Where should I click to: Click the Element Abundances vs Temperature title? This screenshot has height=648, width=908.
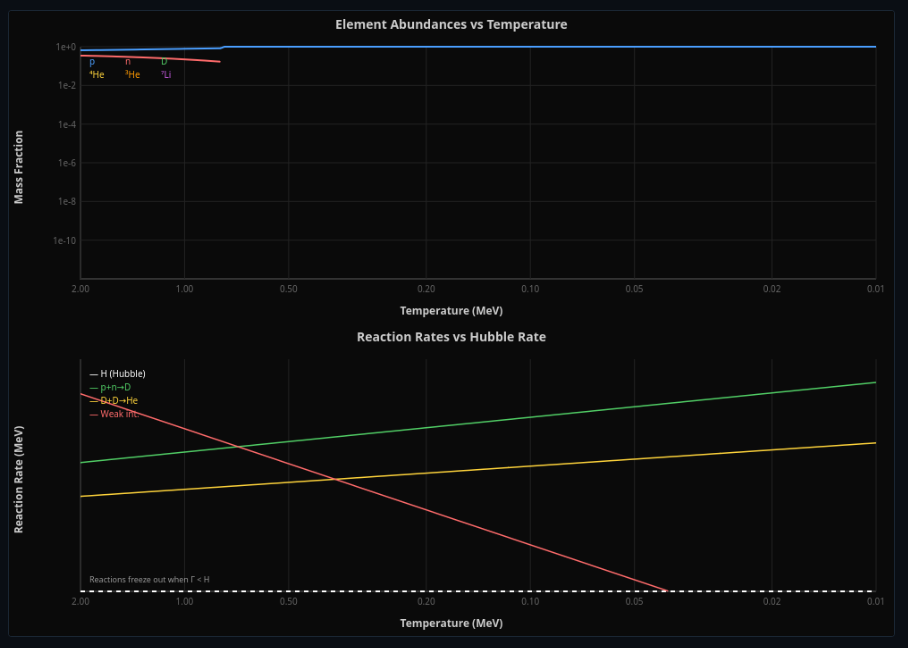pyautogui.click(x=451, y=24)
